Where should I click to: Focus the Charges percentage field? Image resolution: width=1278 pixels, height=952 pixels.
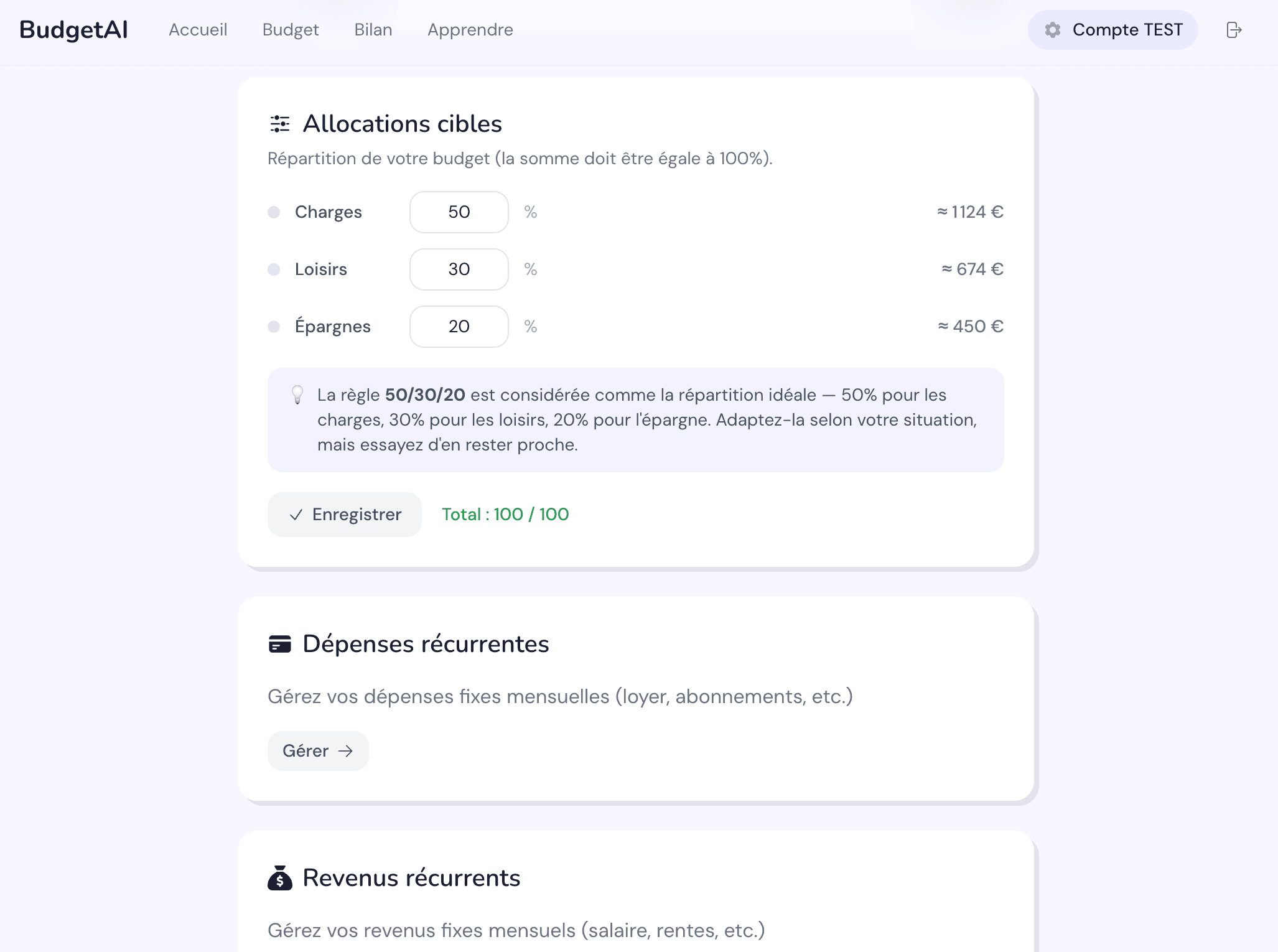pos(459,212)
